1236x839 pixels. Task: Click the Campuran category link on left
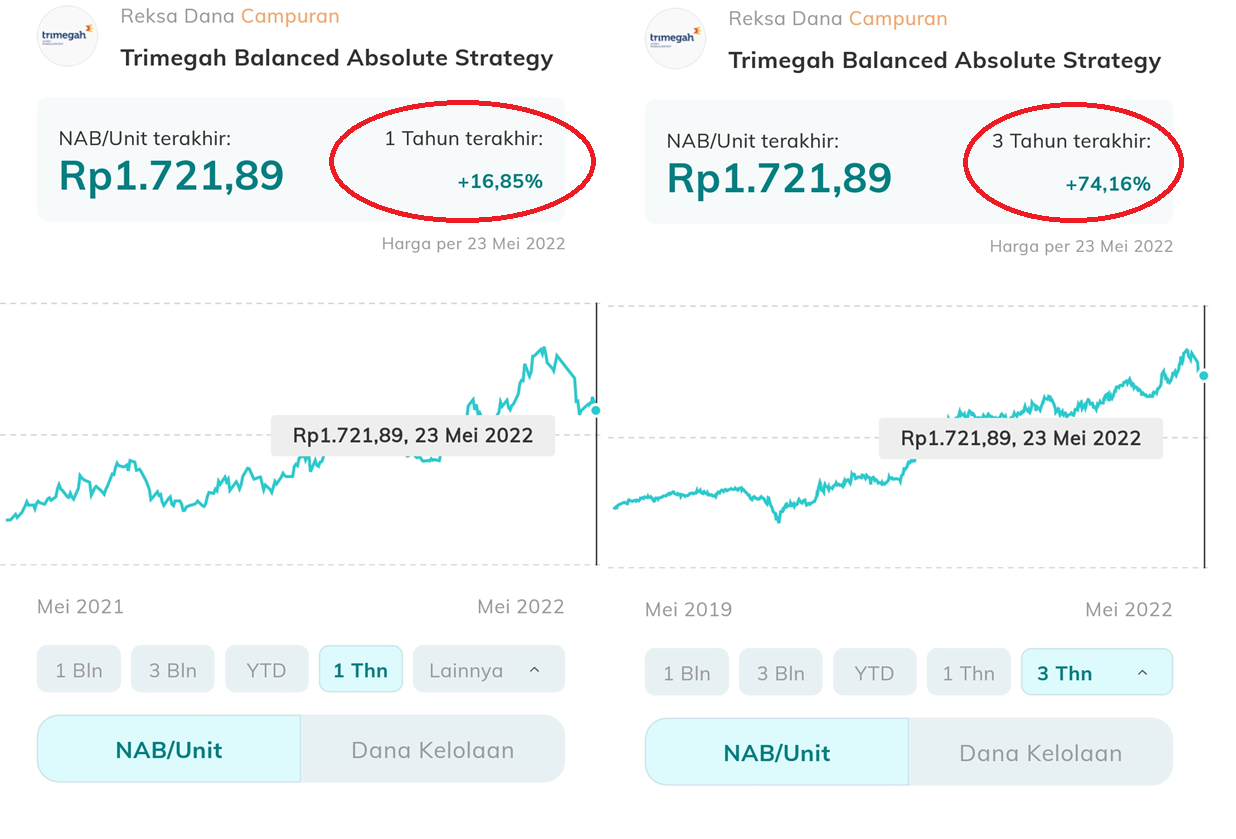(x=290, y=16)
